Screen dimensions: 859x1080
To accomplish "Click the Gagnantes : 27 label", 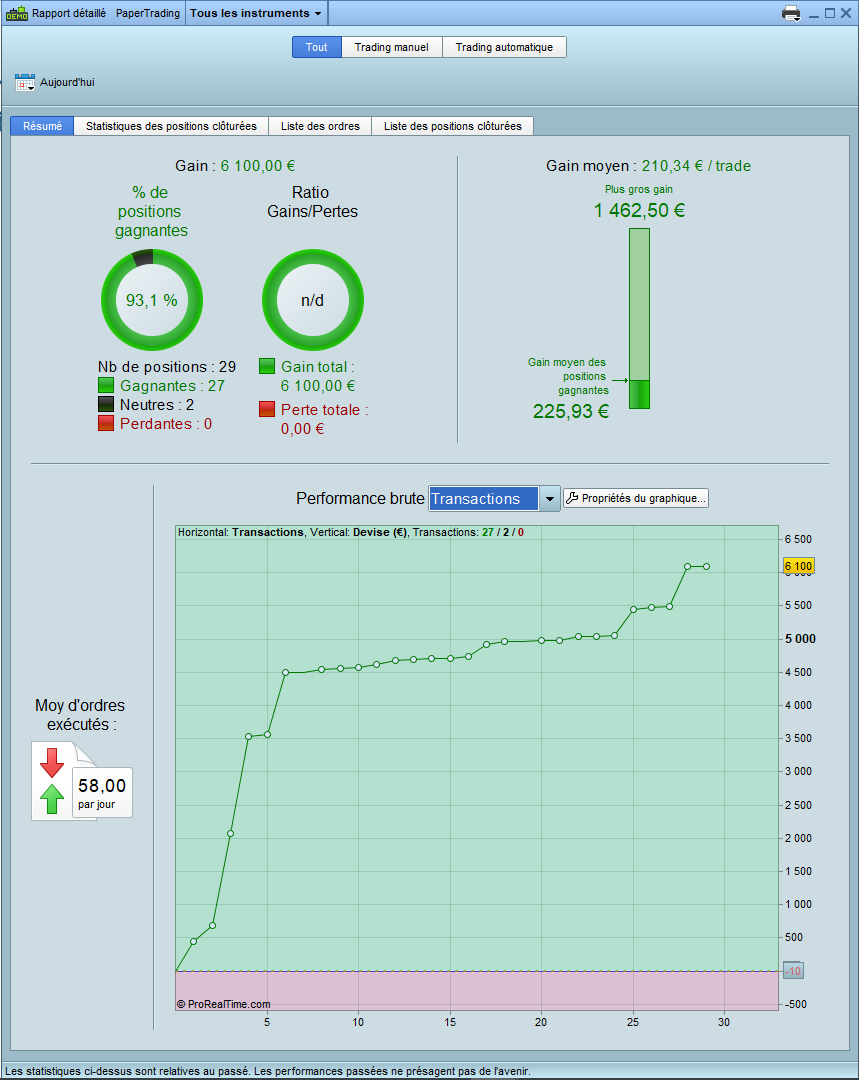I will (172, 386).
